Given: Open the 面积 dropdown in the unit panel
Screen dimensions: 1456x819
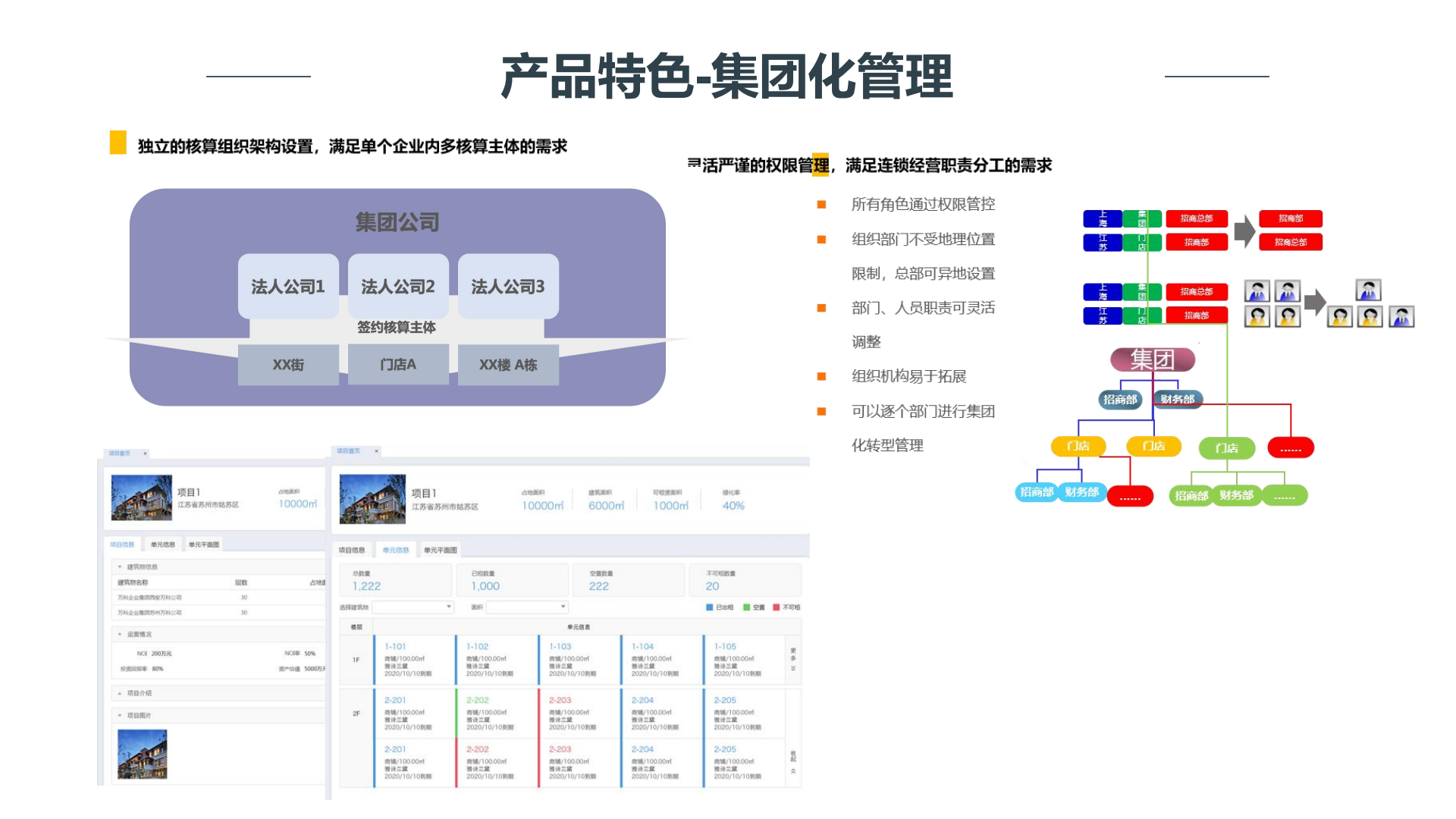Looking at the screenshot, I should click(563, 607).
